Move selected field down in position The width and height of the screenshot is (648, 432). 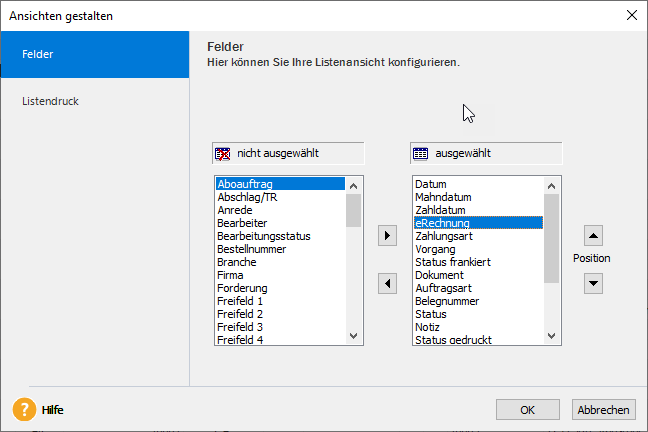click(593, 284)
